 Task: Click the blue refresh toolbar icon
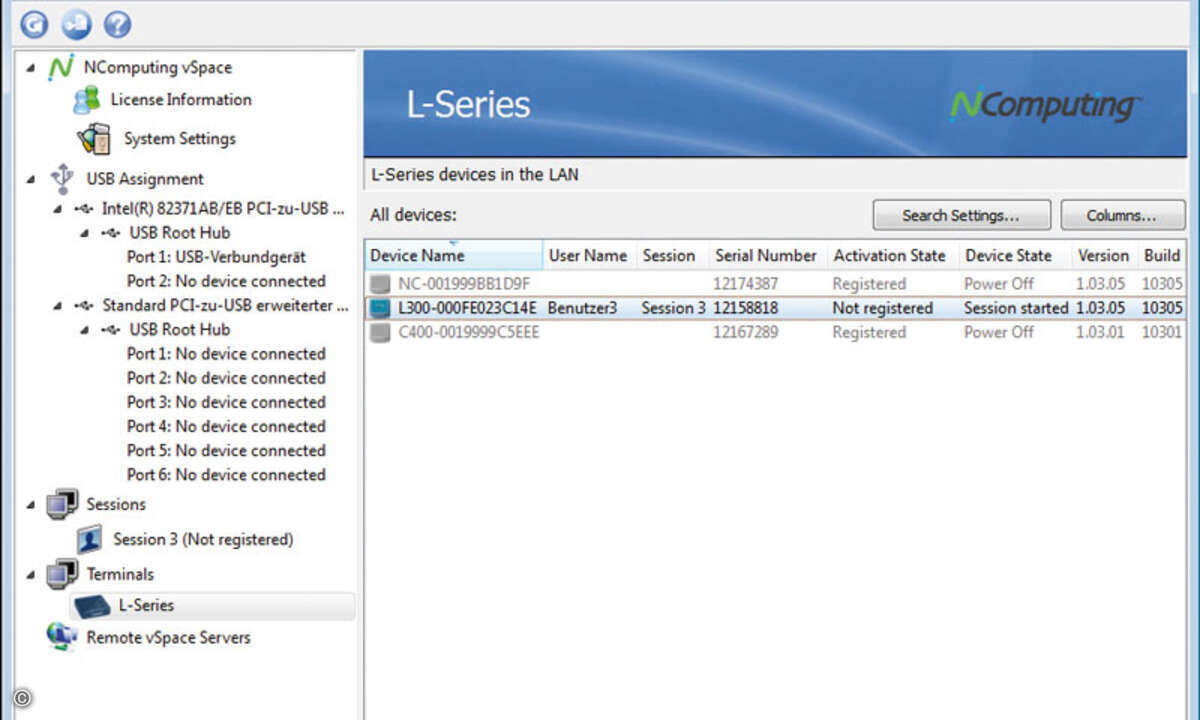[x=34, y=24]
